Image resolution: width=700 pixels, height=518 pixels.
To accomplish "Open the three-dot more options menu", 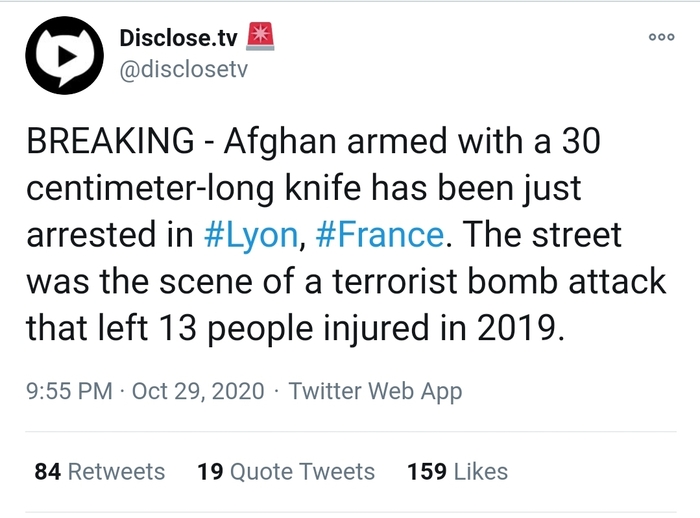I will pos(662,37).
